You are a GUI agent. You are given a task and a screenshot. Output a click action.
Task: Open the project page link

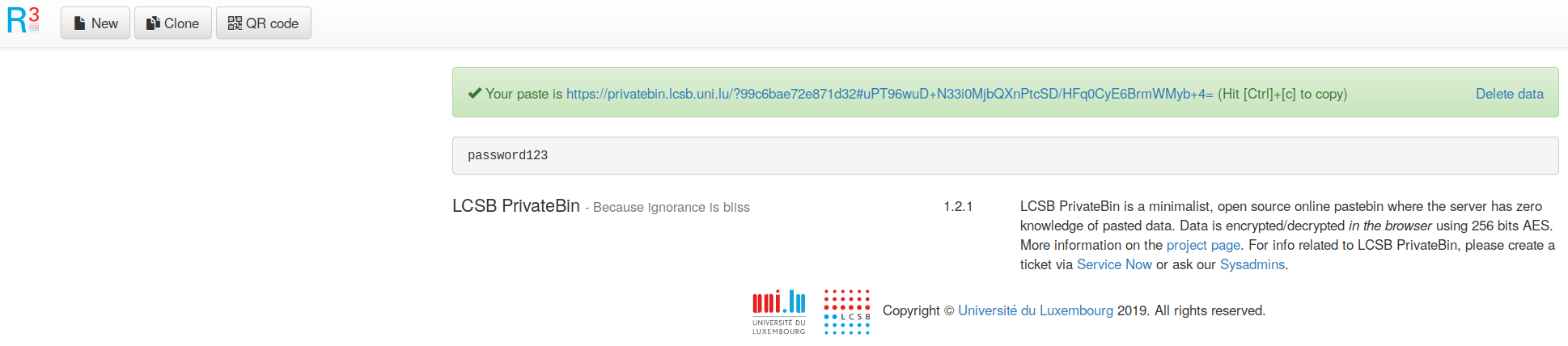click(1203, 245)
